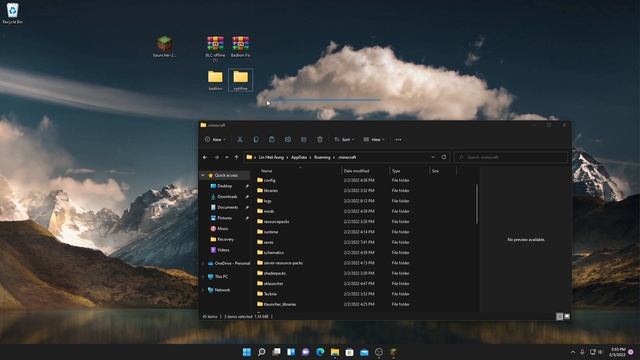This screenshot has height=360, width=640.
Task: Select Downloads in the navigation pane
Action: click(x=227, y=197)
